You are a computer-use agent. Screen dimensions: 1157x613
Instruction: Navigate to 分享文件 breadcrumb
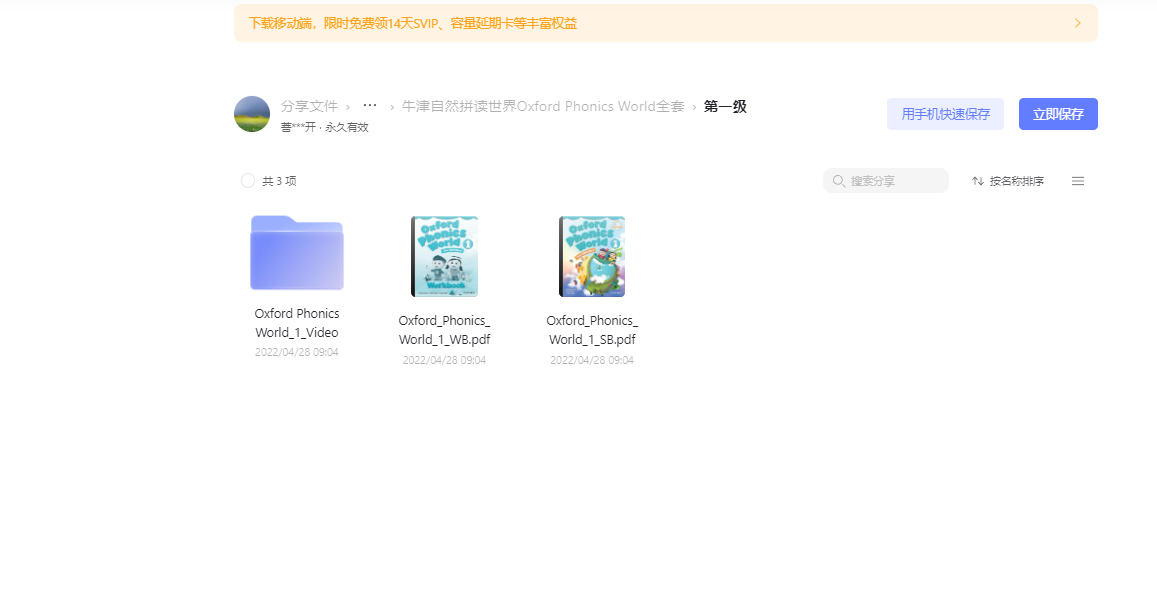coord(309,105)
